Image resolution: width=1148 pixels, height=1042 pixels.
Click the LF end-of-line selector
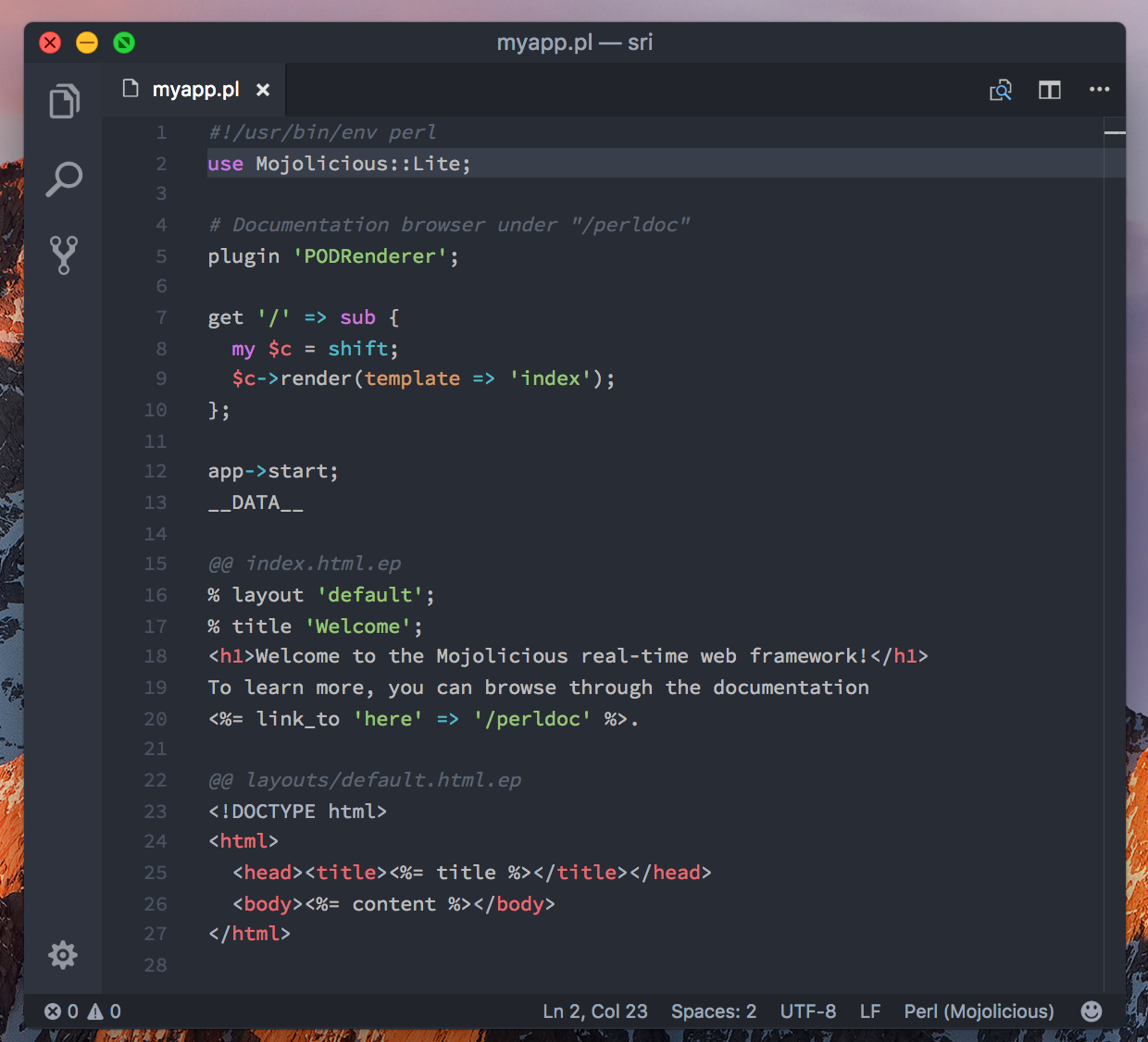(x=870, y=1011)
